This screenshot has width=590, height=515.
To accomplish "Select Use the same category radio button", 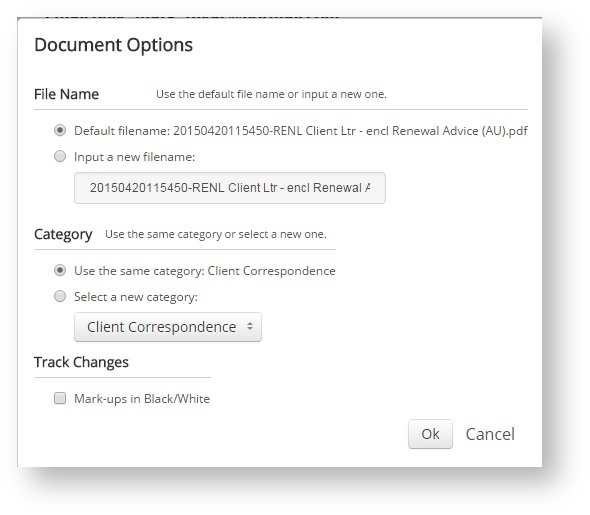I will pyautogui.click(x=60, y=270).
